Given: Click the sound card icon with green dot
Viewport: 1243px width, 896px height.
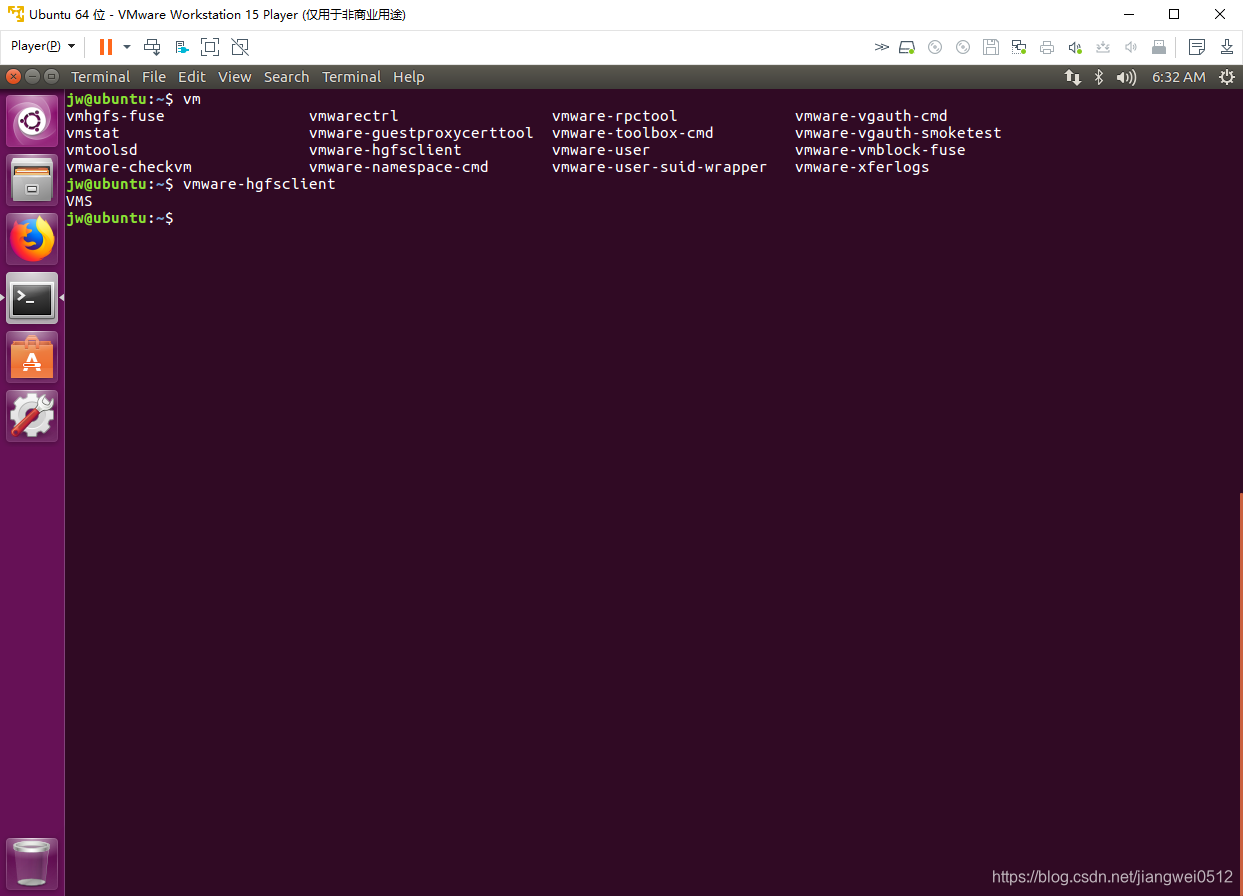Looking at the screenshot, I should pyautogui.click(x=1075, y=47).
